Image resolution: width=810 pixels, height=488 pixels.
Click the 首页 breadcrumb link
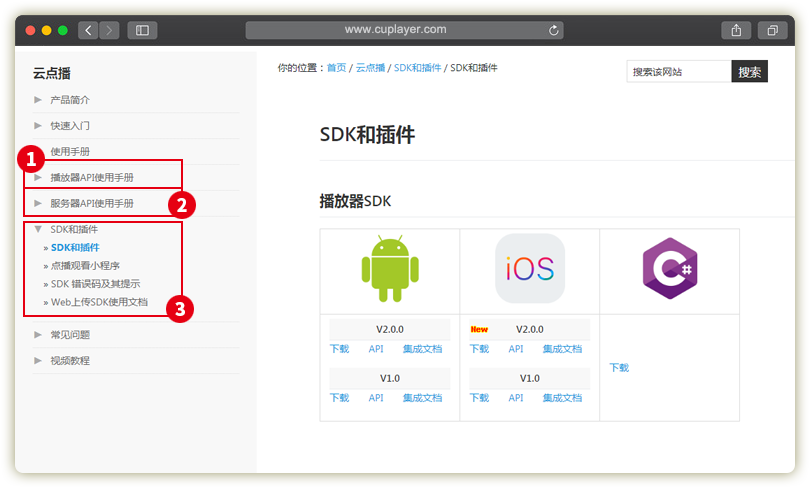[336, 68]
